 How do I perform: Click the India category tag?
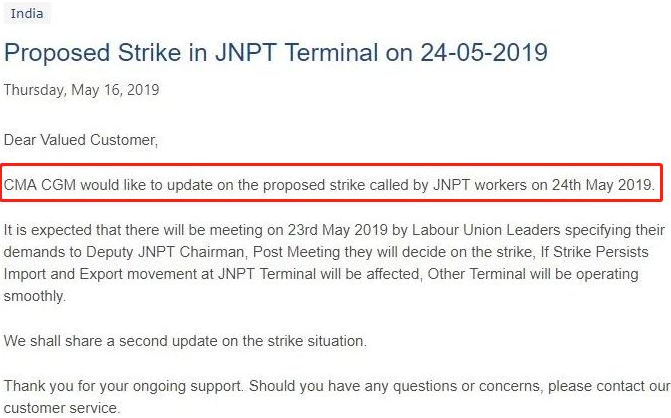coord(27,13)
